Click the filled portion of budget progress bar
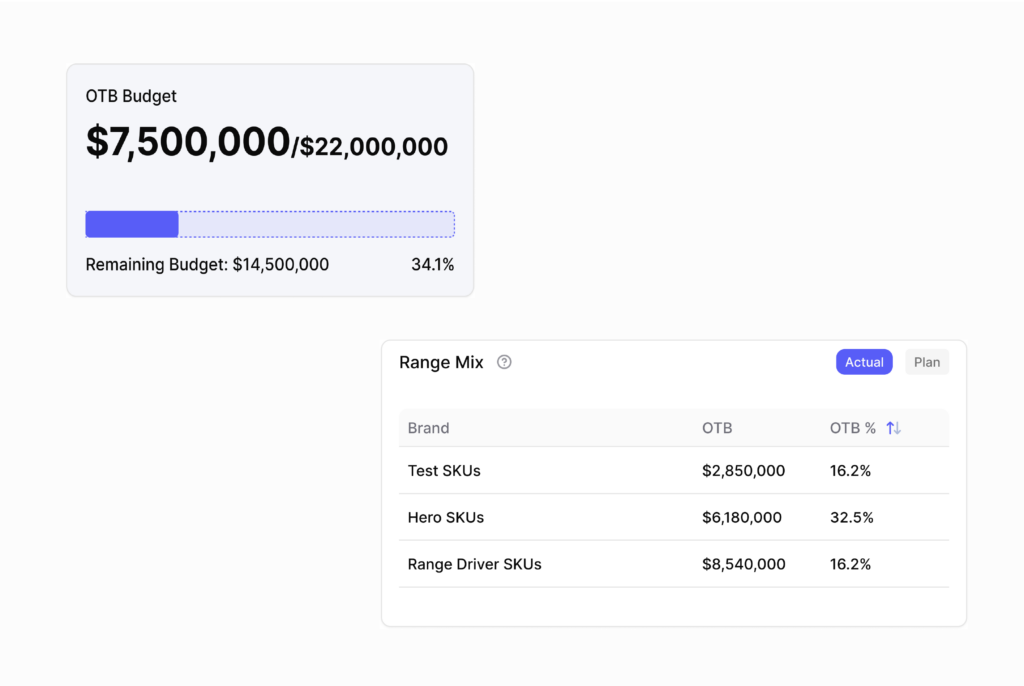The image size is (1024, 686). pos(132,224)
